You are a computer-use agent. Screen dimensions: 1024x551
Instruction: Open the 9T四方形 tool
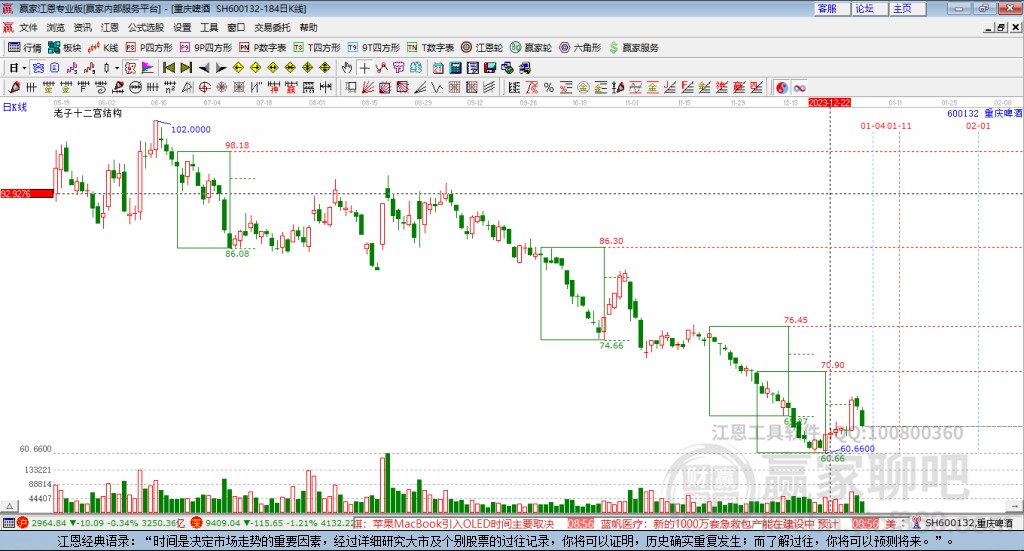click(374, 48)
